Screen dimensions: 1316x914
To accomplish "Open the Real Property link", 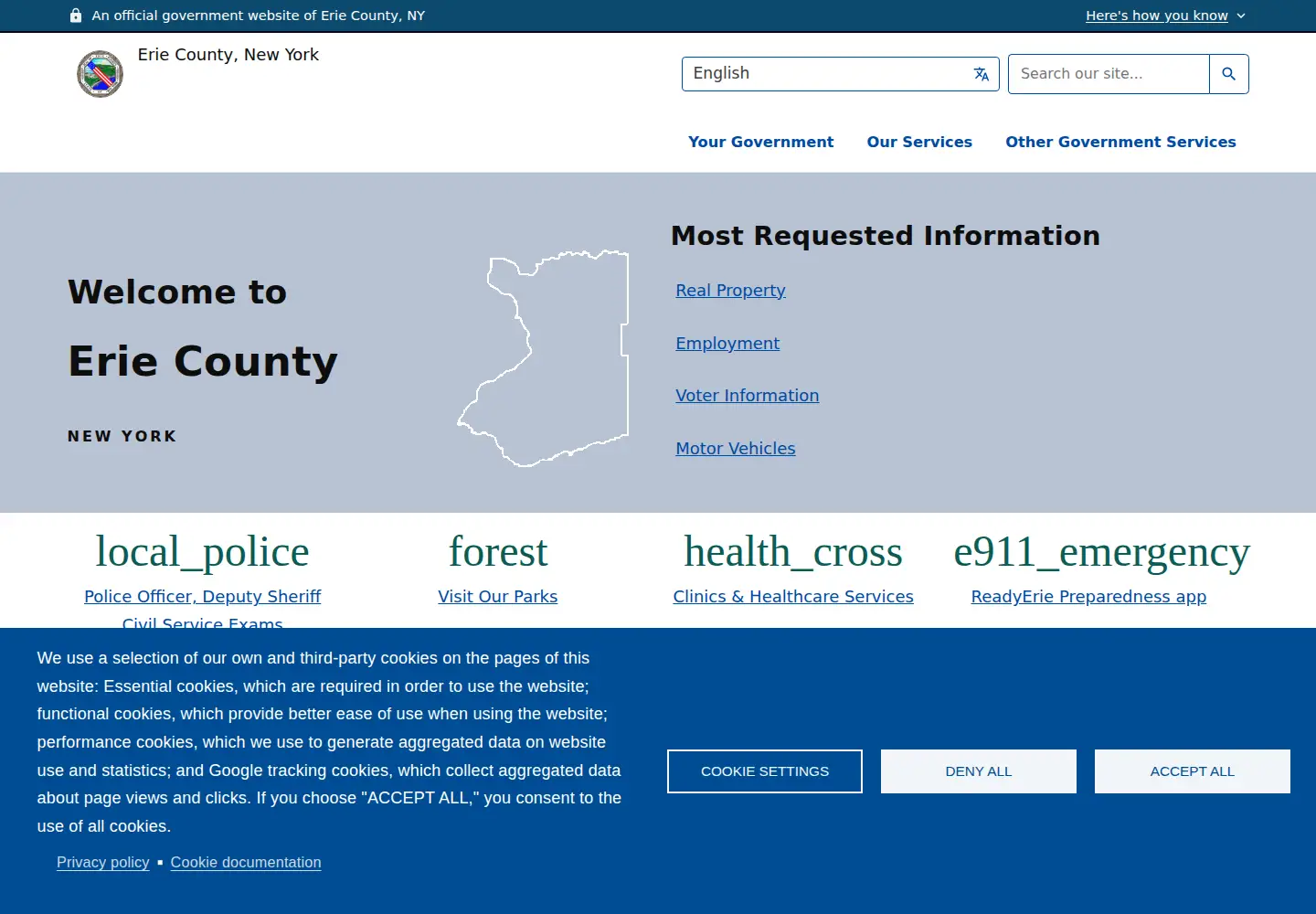I will tap(730, 291).
